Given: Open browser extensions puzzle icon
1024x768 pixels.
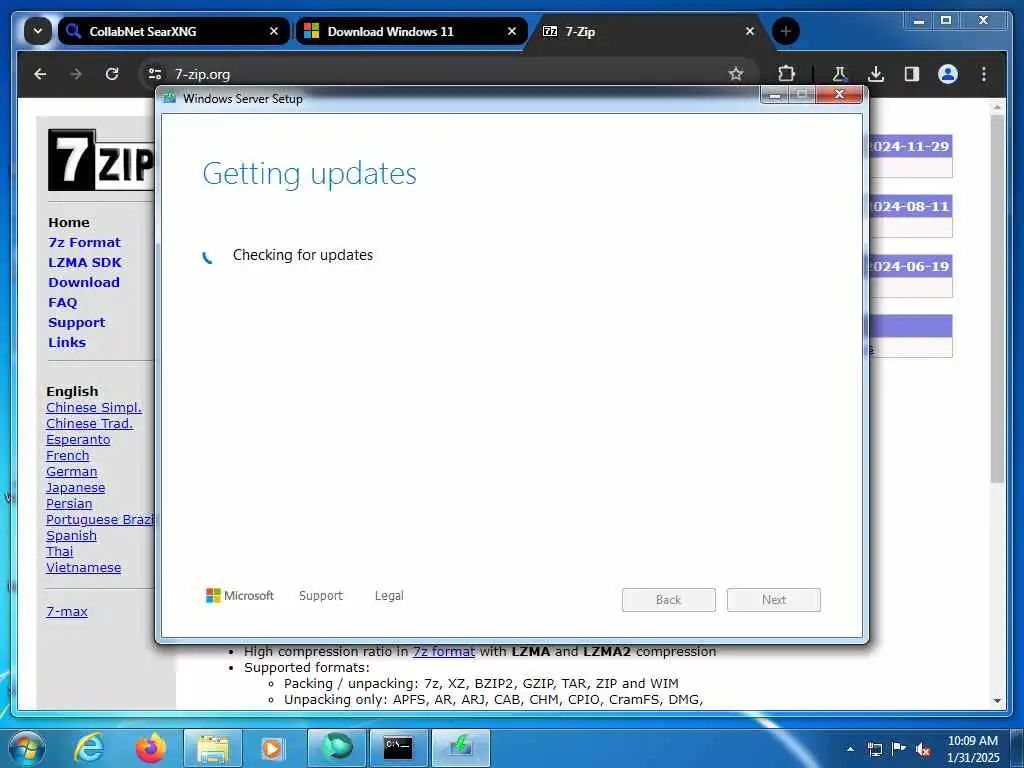Looking at the screenshot, I should 786,74.
